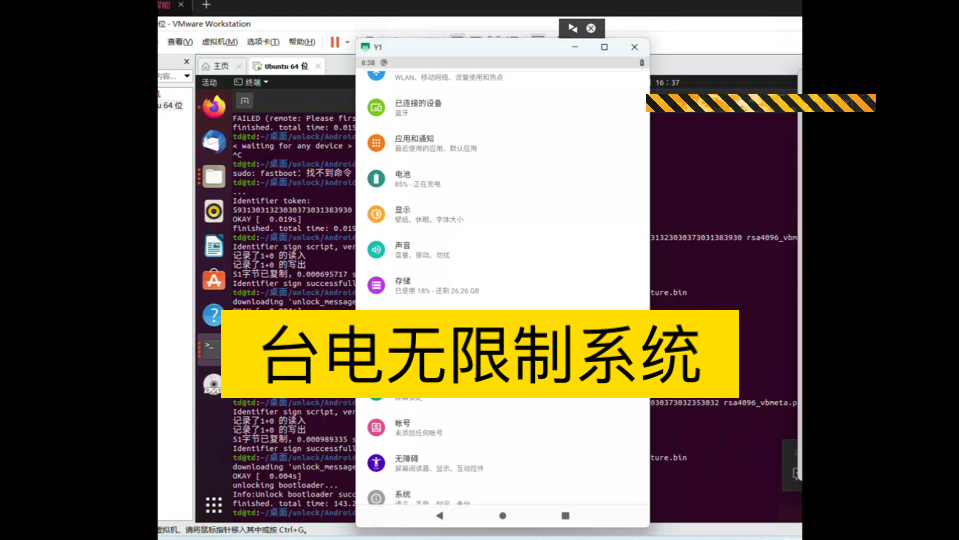Viewport: 959px width, 540px height.
Task: Open the Files manager dock icon
Action: coord(213,177)
